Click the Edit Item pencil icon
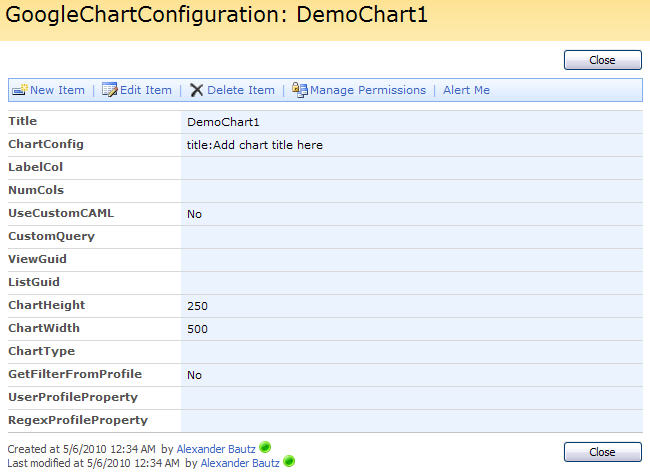The width and height of the screenshot is (650, 472). click(x=109, y=90)
